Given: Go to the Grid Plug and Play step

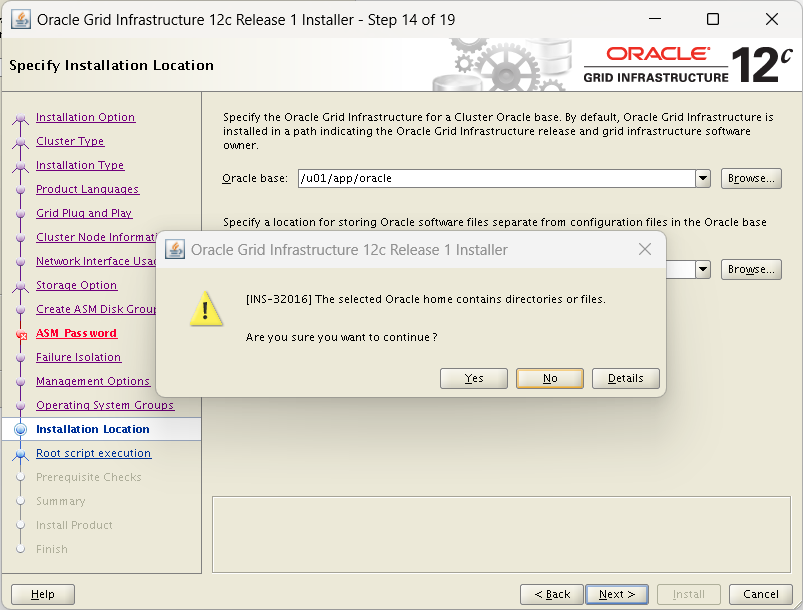Looking at the screenshot, I should coord(84,213).
